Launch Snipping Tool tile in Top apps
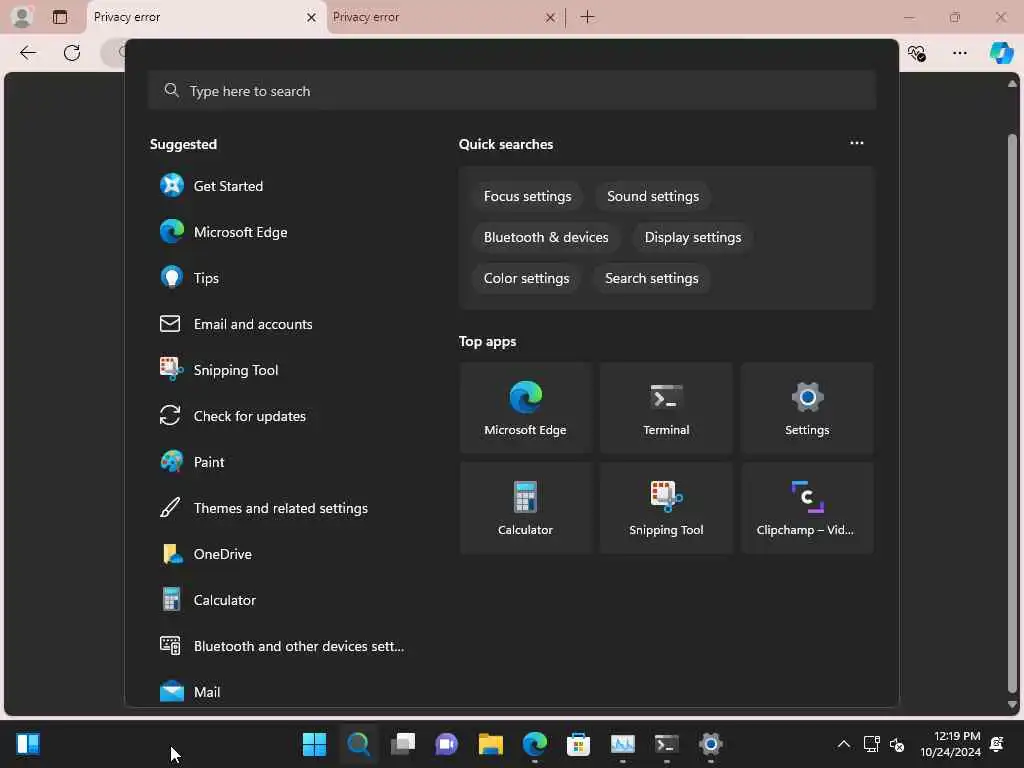1024x768 pixels. coord(666,508)
